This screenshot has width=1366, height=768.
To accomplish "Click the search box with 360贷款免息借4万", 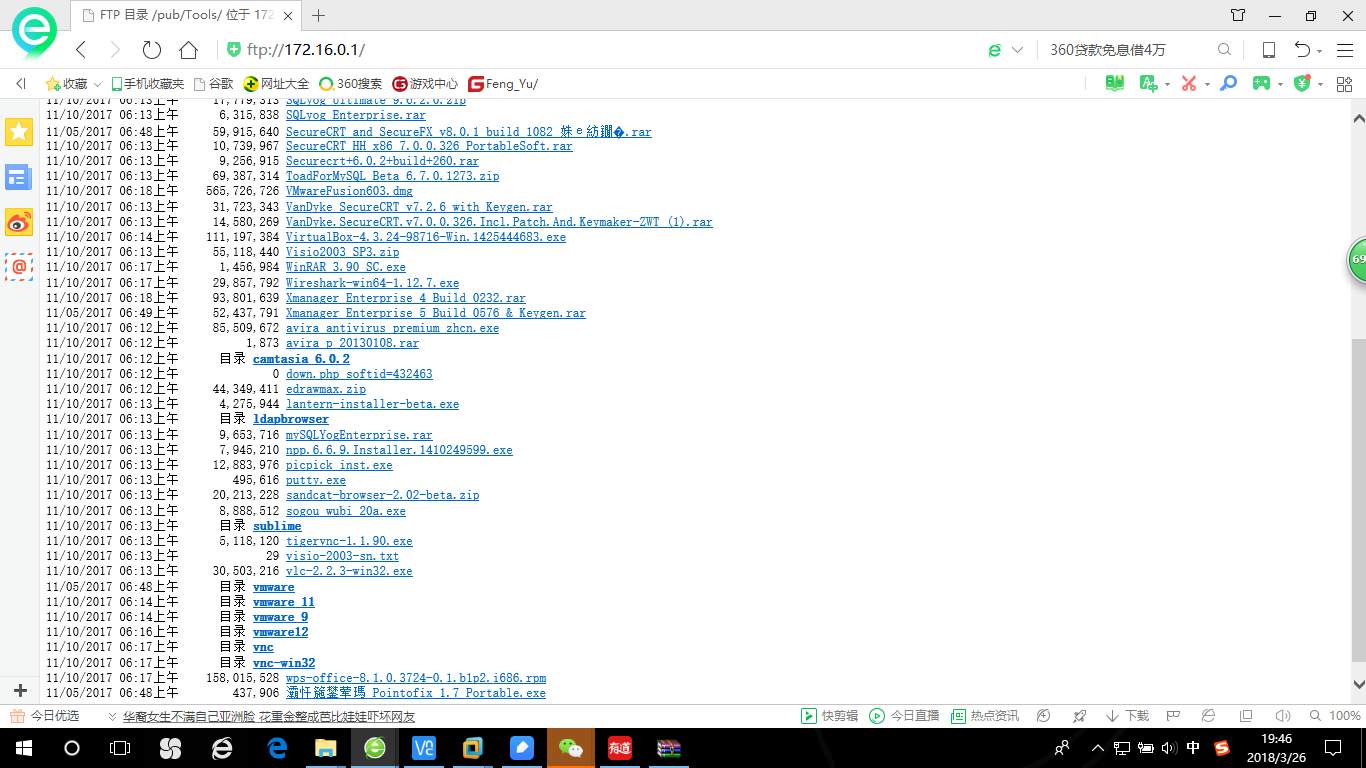I will (1125, 50).
